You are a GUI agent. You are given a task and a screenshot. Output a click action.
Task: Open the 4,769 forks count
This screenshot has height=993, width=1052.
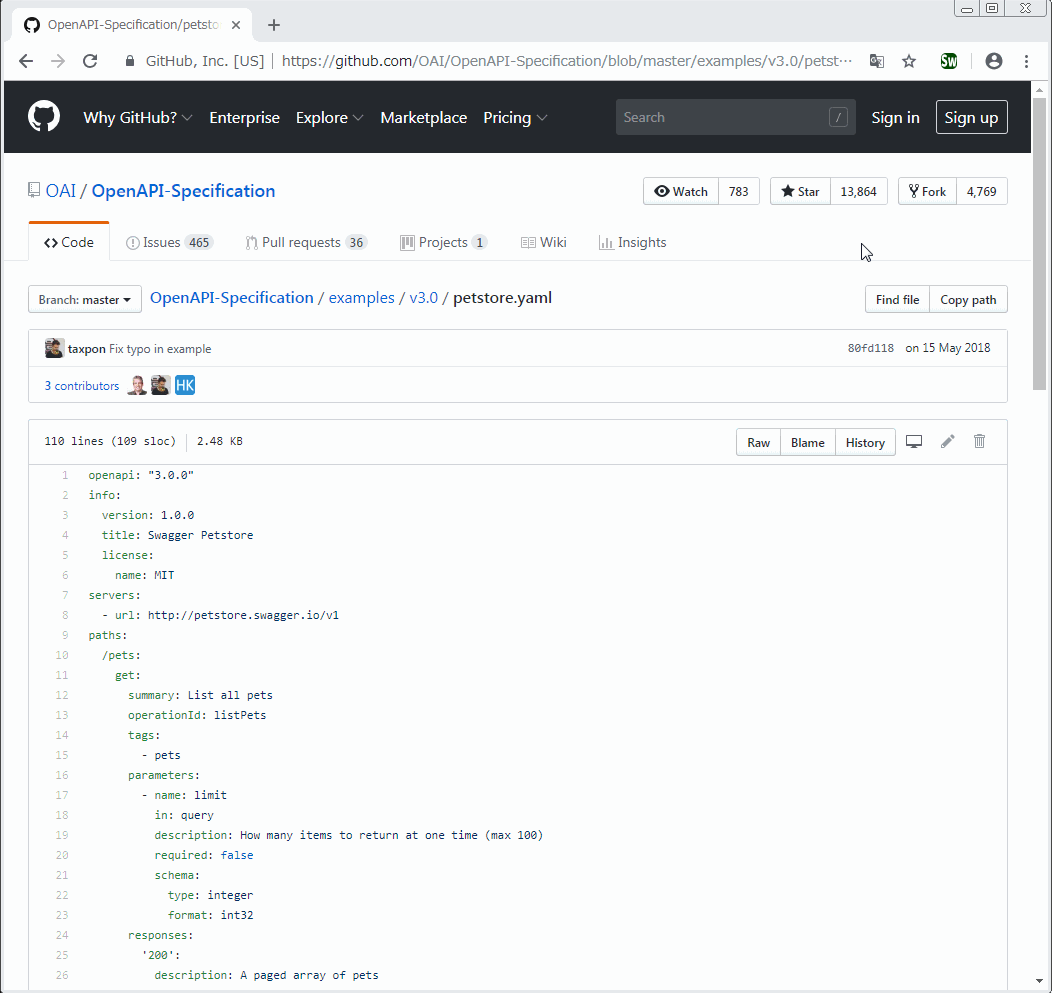point(982,191)
